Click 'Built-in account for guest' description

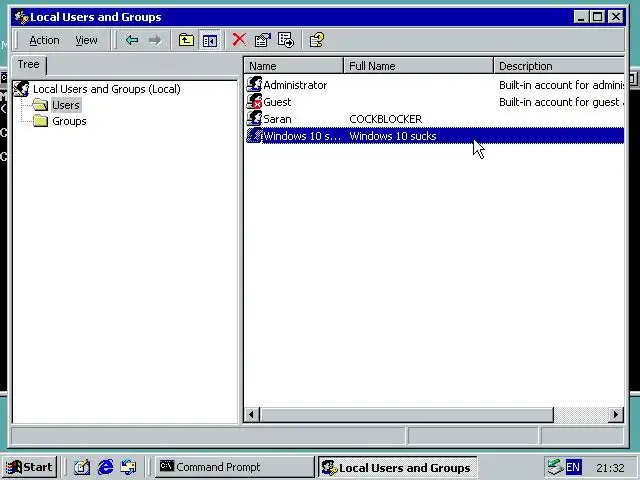coord(561,102)
